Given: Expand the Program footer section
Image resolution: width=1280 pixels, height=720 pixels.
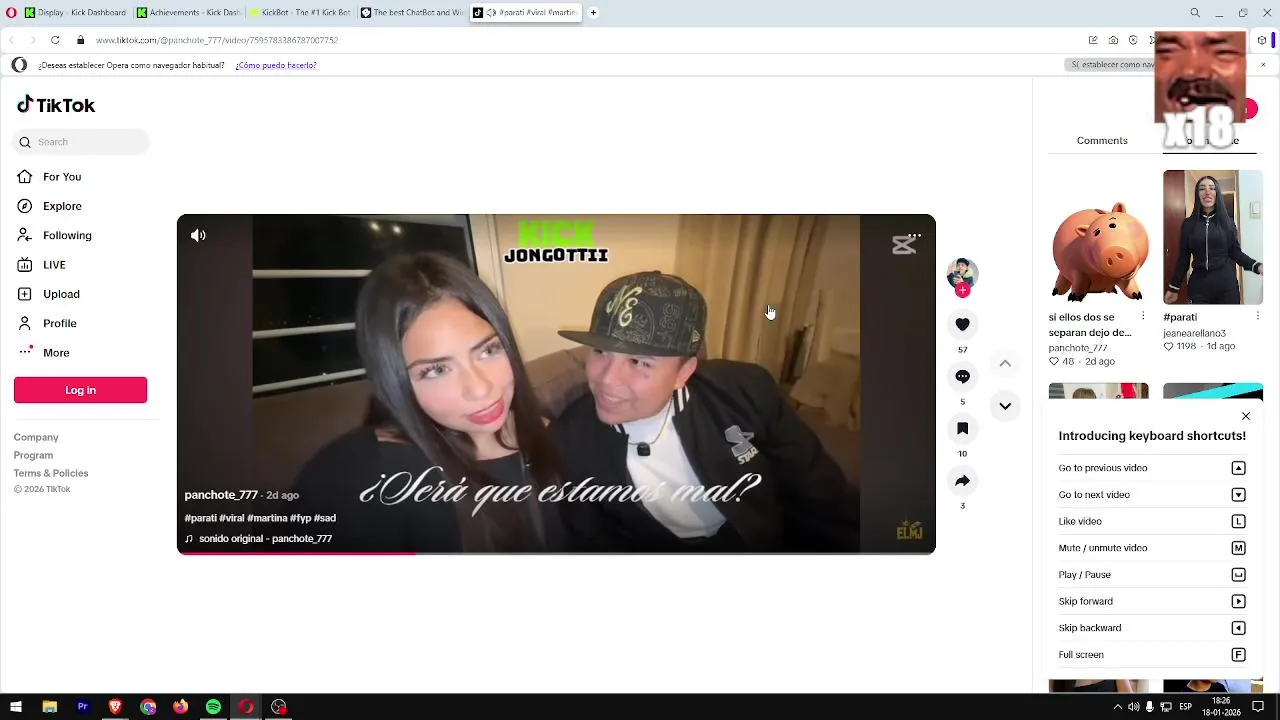Looking at the screenshot, I should (x=33, y=455).
